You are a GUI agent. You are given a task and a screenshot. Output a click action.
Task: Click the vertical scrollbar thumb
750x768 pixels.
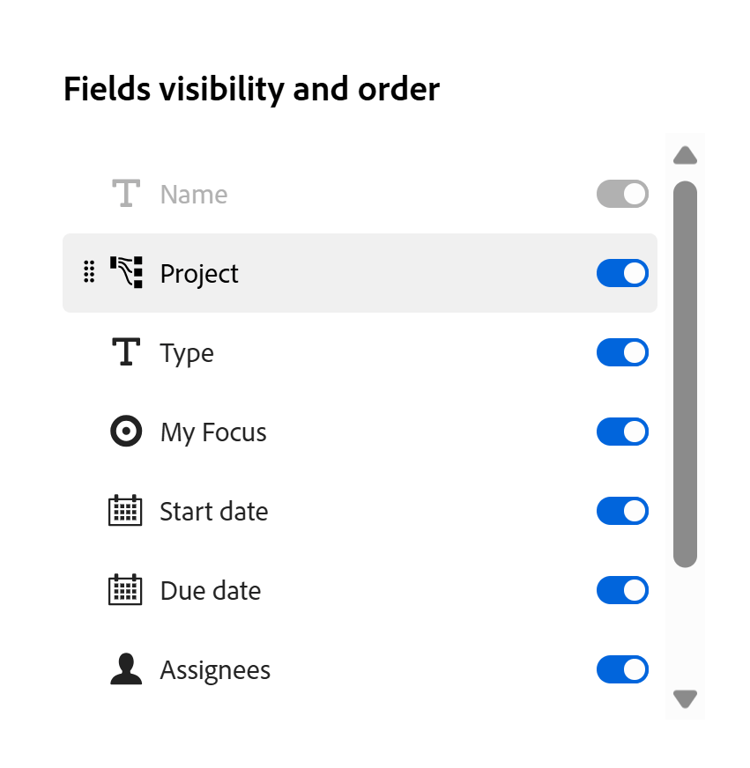685,374
